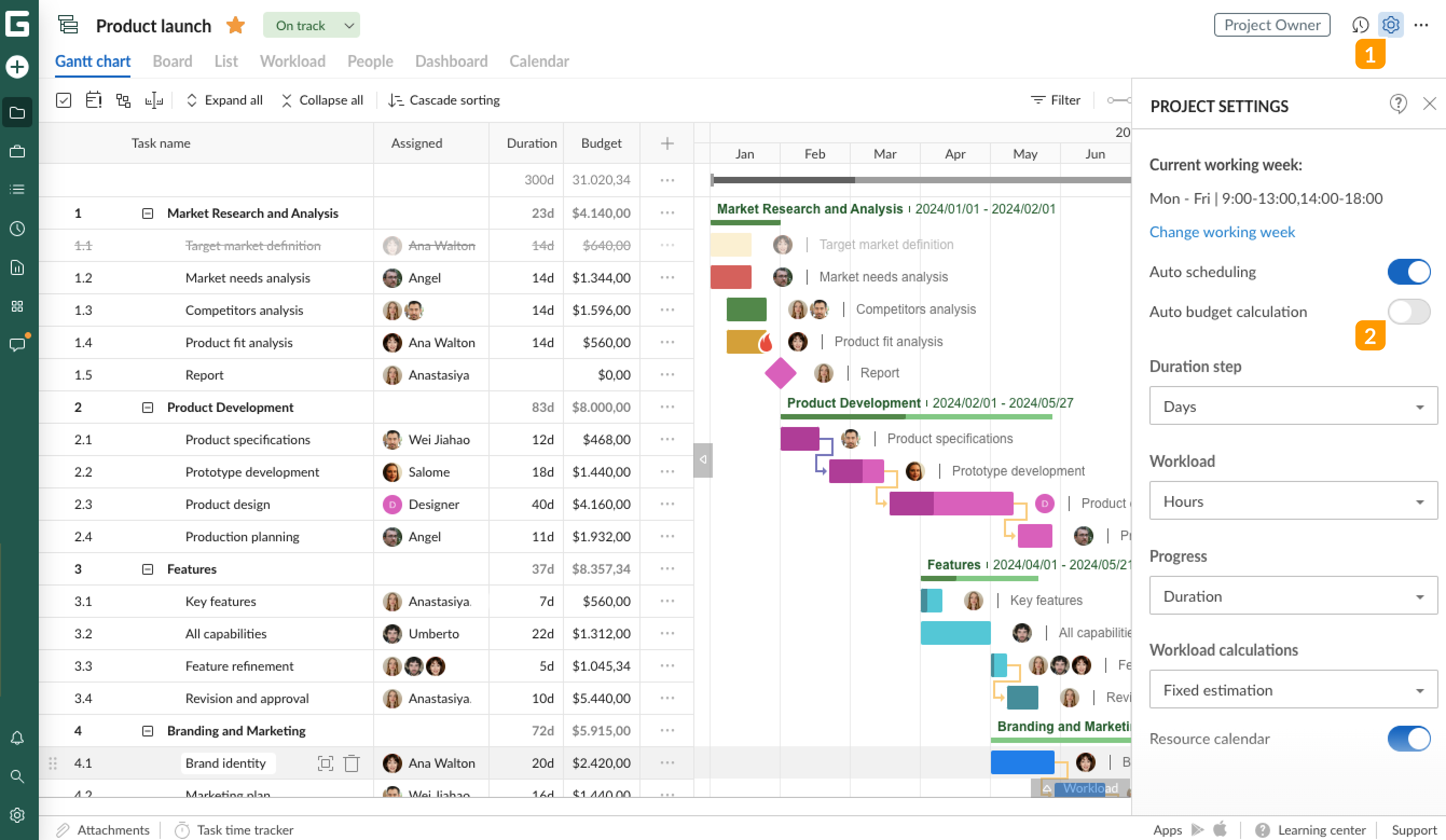1446x840 pixels.
Task: Open project settings gear icon in header
Action: click(x=1390, y=25)
